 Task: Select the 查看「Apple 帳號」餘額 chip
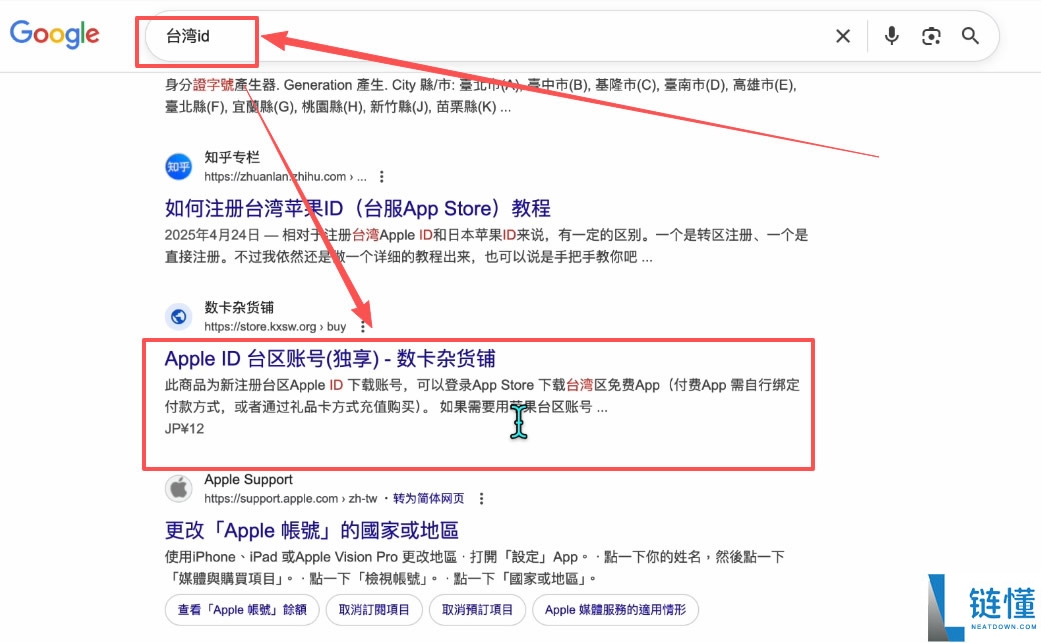pos(242,610)
